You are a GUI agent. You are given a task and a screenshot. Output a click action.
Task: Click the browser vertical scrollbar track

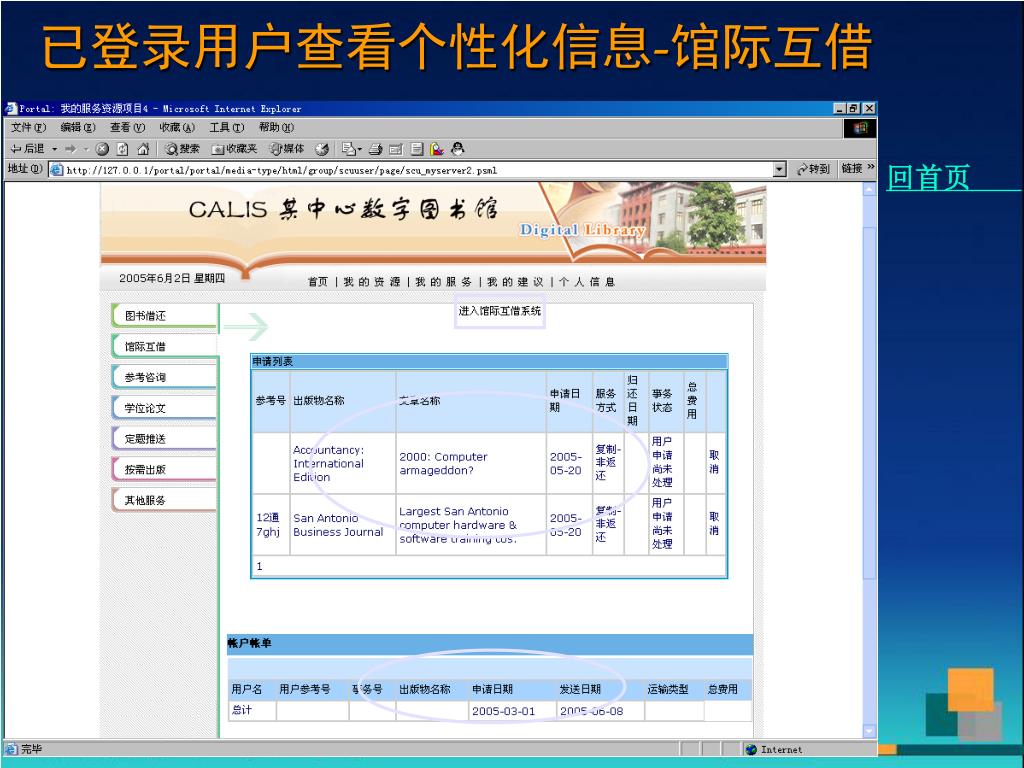pyautogui.click(x=869, y=450)
